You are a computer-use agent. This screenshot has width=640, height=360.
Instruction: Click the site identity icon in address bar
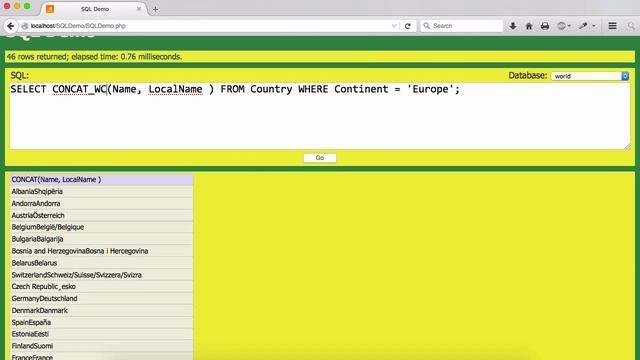(x=25, y=26)
